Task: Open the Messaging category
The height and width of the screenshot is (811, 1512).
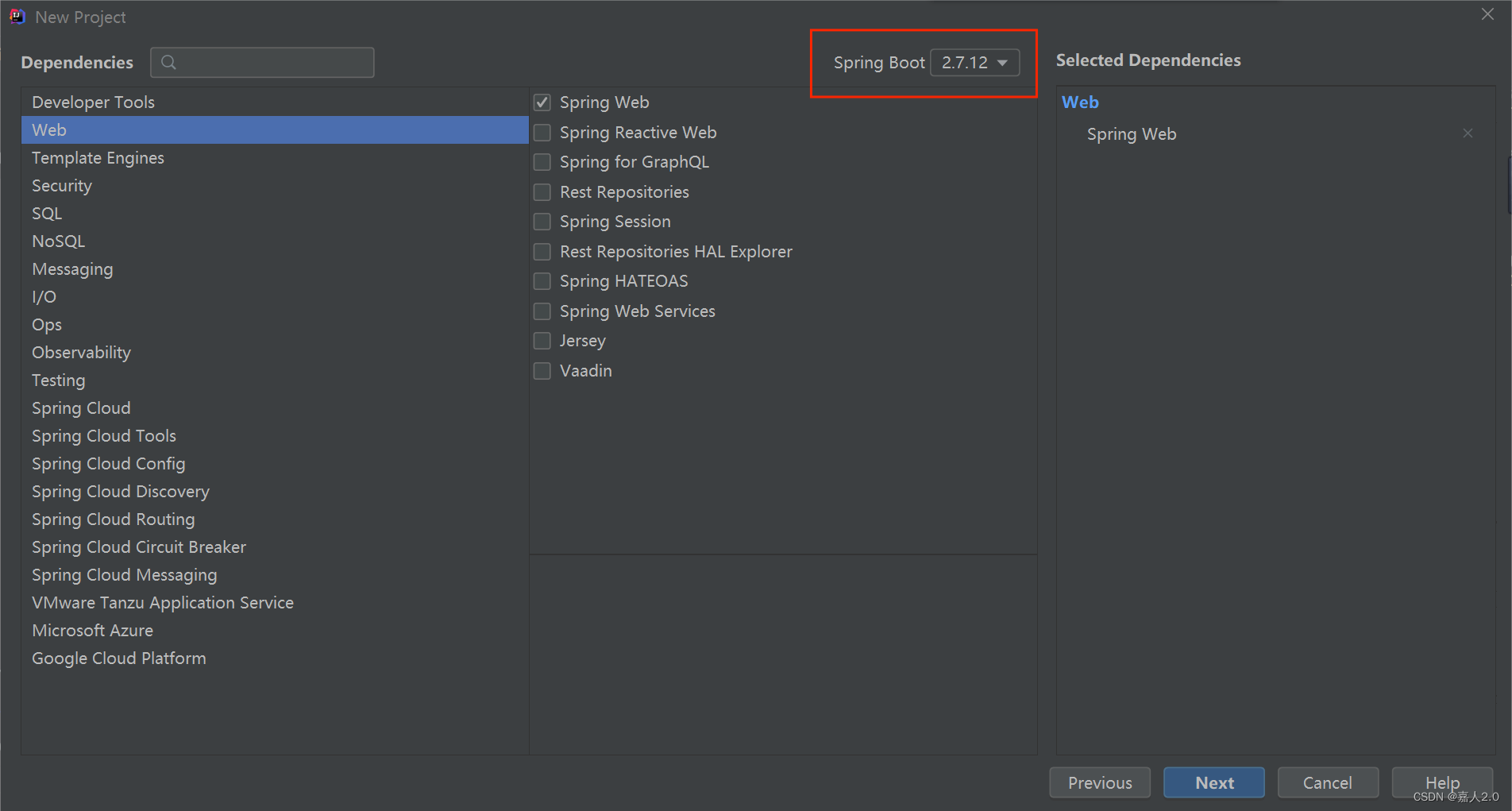Action: point(275,268)
